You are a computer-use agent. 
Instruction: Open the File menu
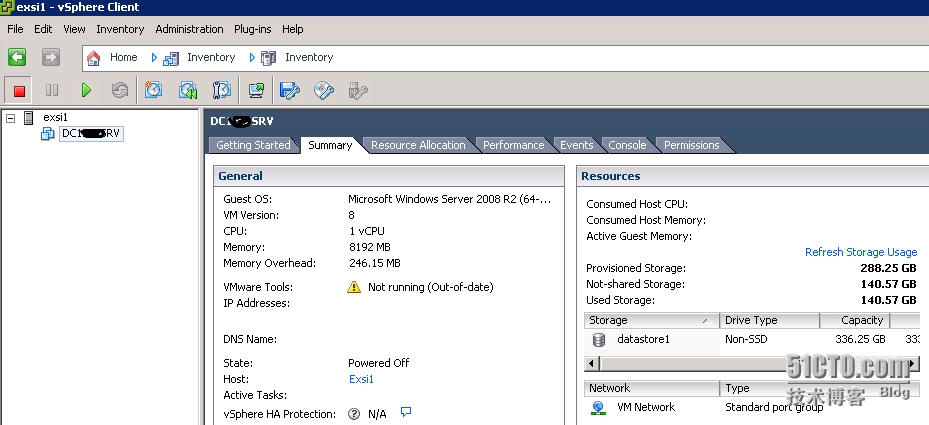point(15,29)
